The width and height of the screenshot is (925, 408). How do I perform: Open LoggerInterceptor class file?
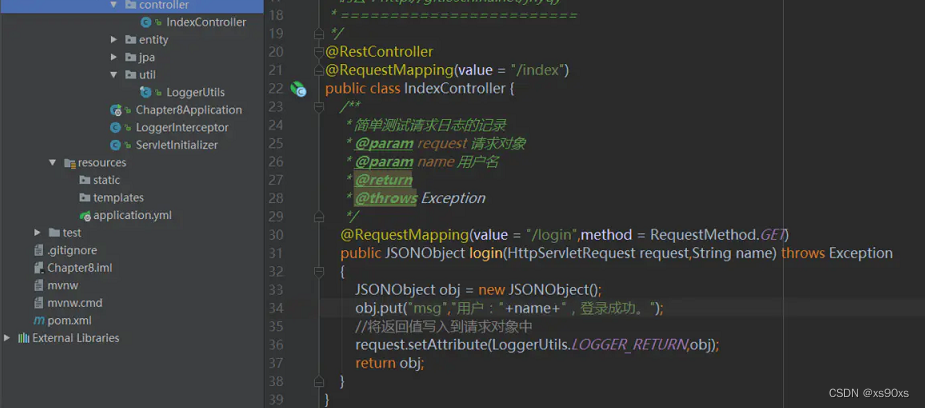182,127
